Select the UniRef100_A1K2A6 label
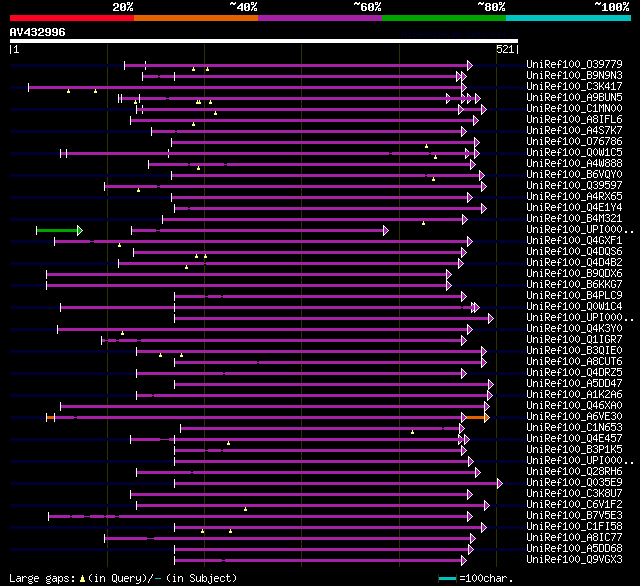 click(574, 395)
